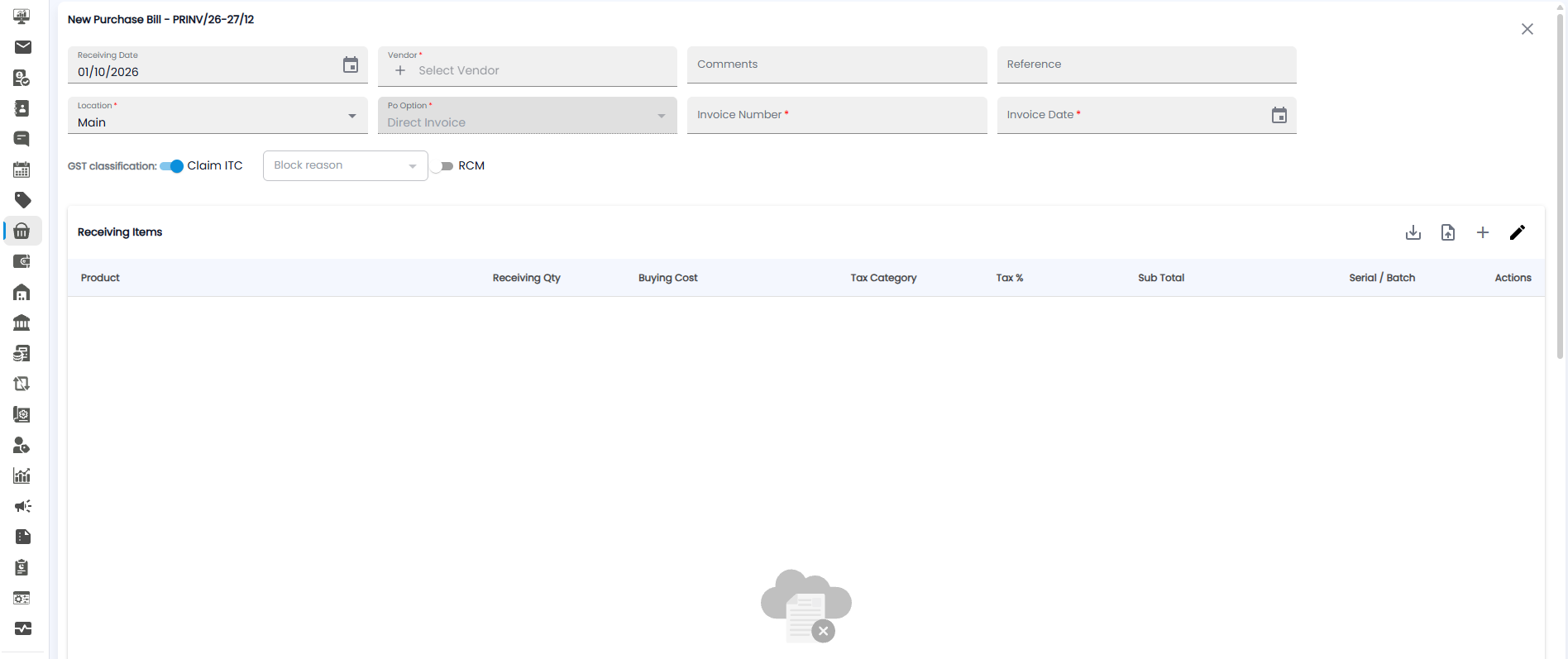Open the bar chart reports sidebar icon
The width and height of the screenshot is (1568, 659).
click(x=22, y=475)
